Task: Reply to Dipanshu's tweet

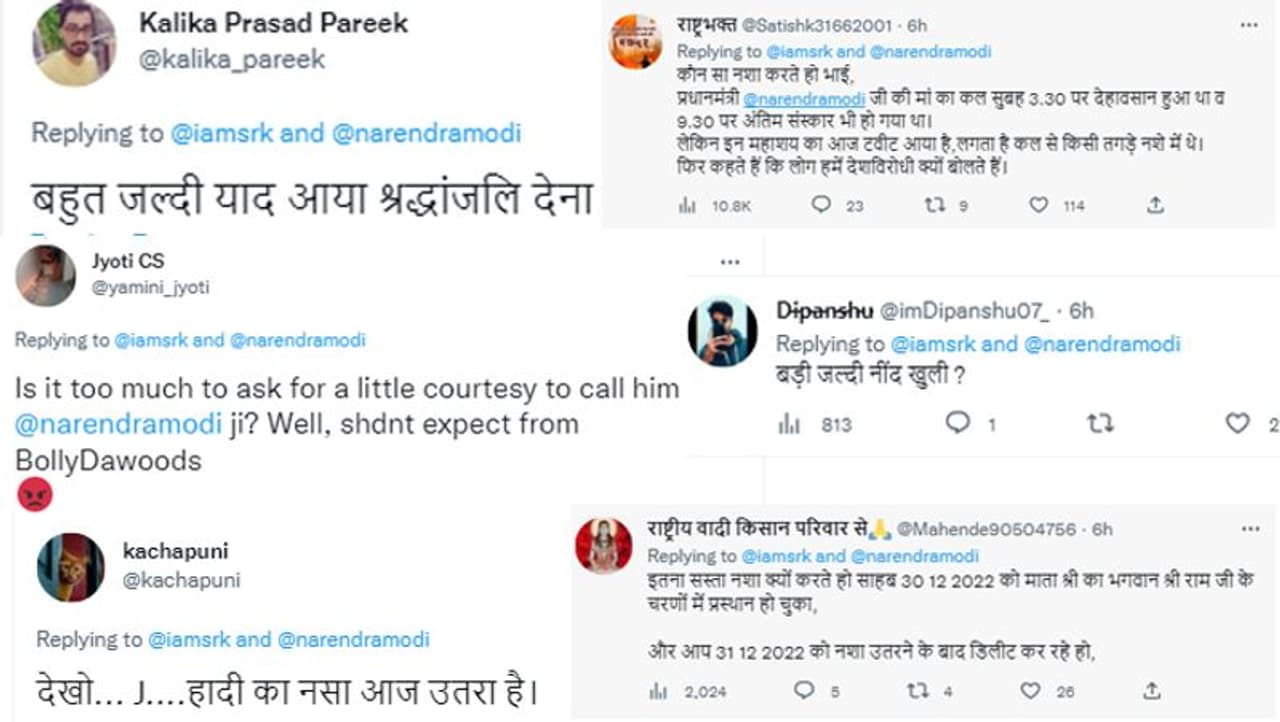Action: 958,424
